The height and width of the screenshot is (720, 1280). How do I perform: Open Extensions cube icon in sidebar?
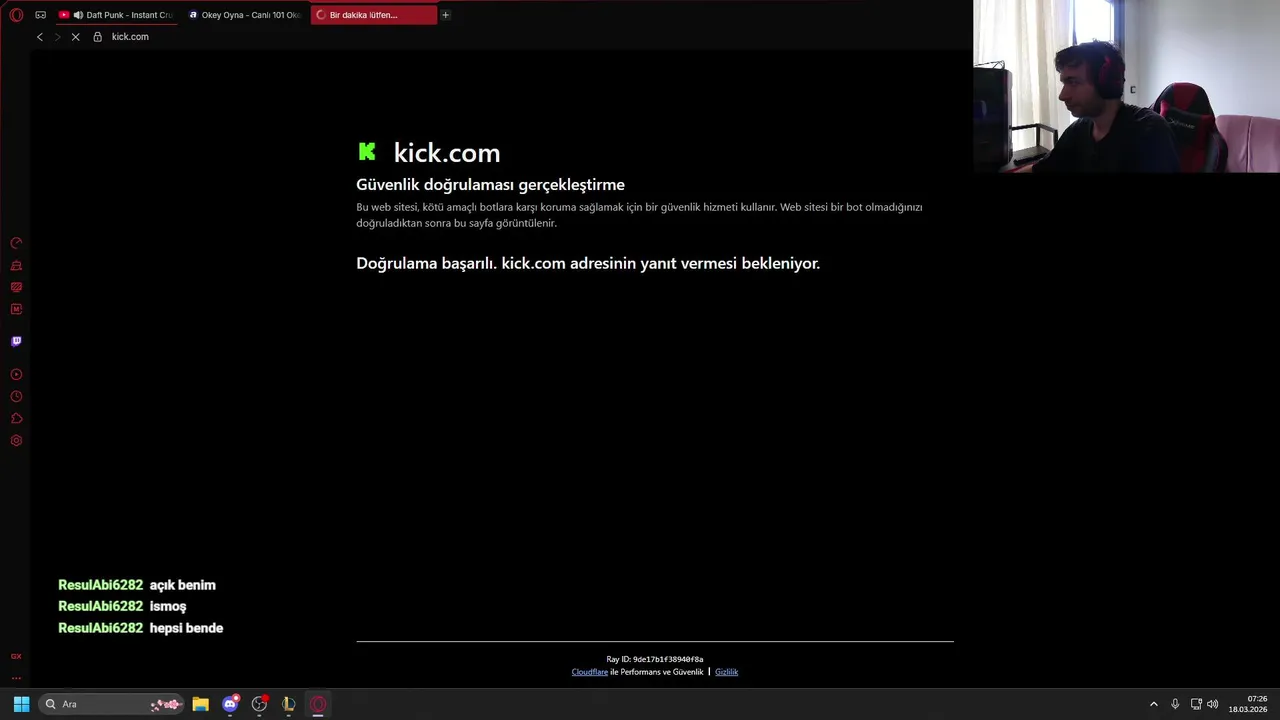pos(16,418)
